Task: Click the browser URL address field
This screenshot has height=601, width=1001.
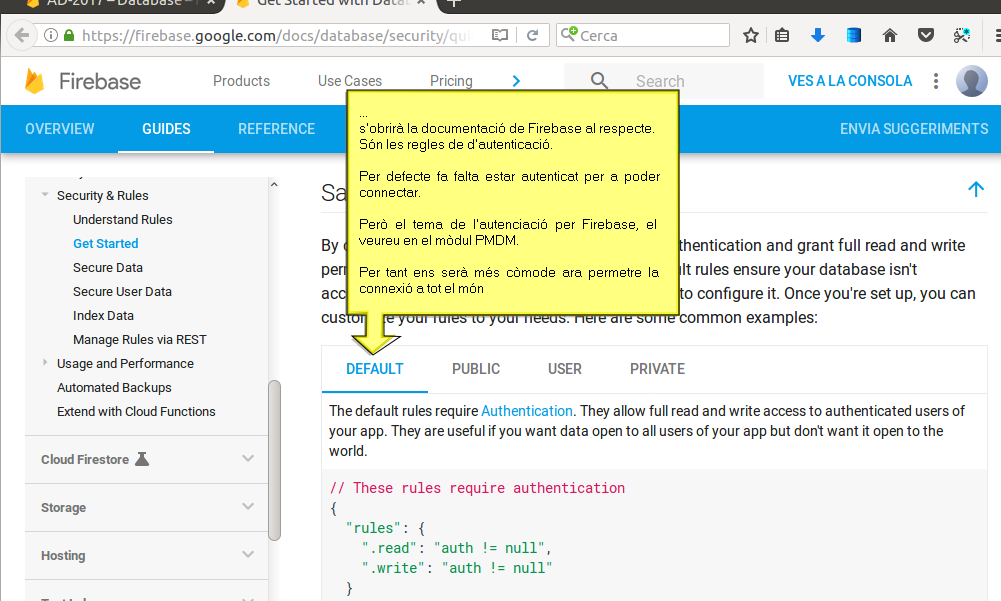Action: pos(276,35)
